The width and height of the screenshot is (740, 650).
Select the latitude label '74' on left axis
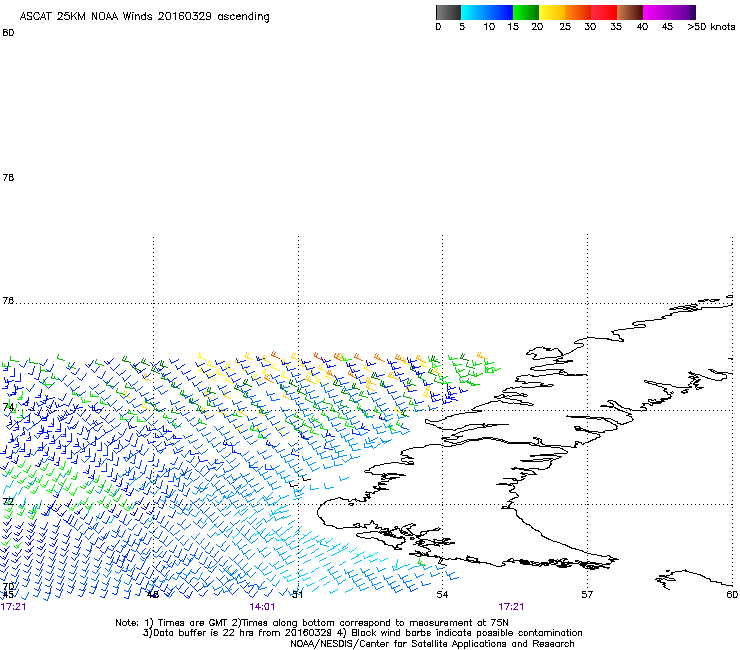[8, 407]
